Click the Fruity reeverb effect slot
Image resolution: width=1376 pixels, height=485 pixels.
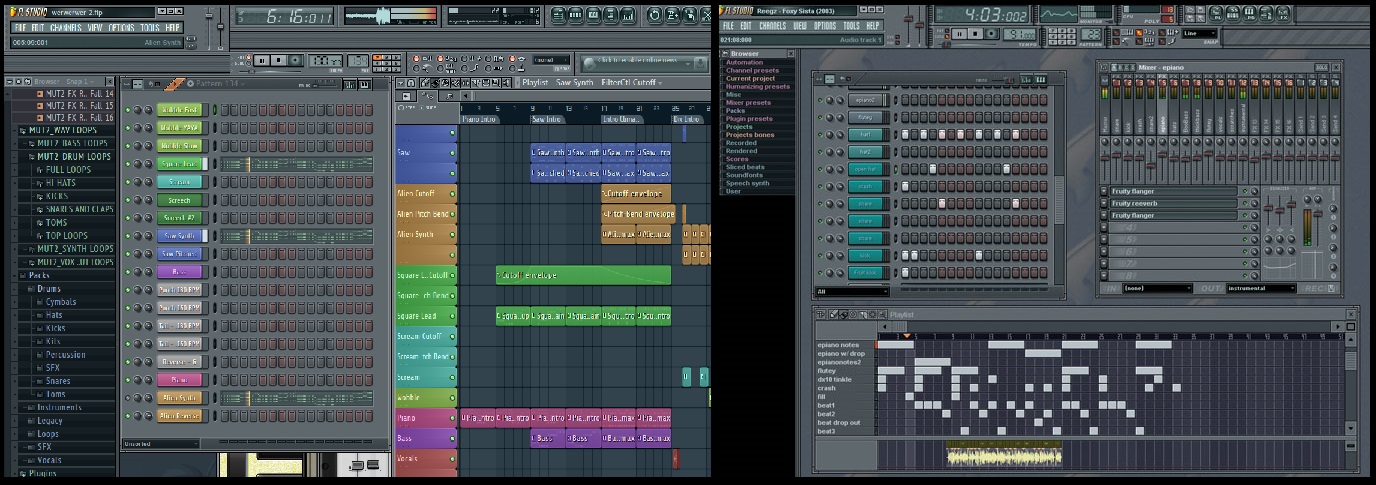coord(1172,203)
